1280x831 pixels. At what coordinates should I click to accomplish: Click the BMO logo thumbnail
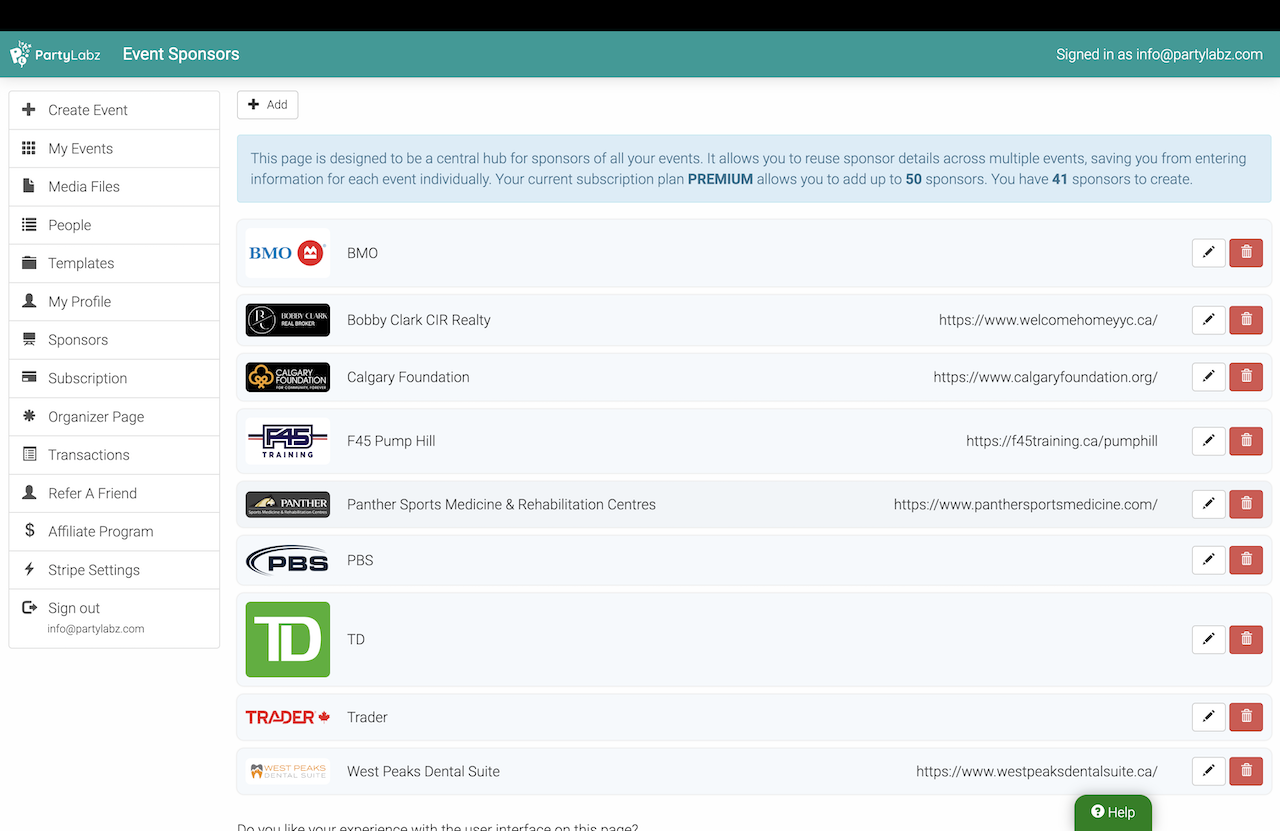pos(288,253)
